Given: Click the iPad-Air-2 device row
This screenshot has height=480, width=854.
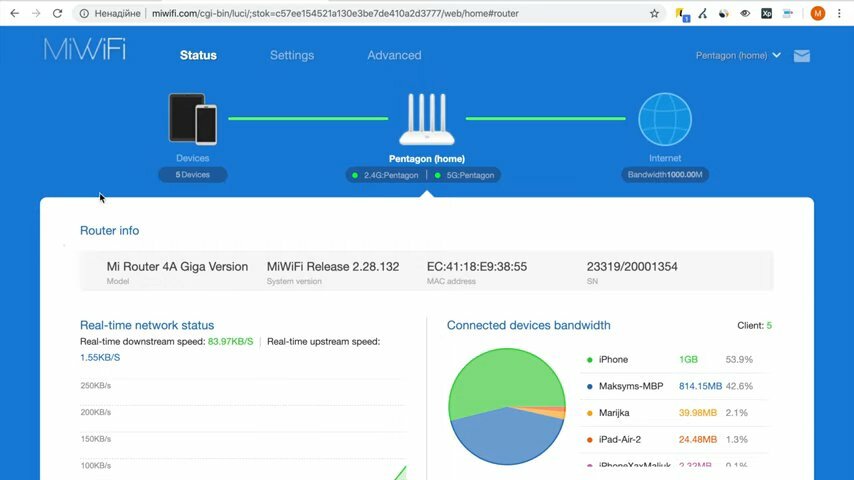Looking at the screenshot, I should (x=675, y=440).
